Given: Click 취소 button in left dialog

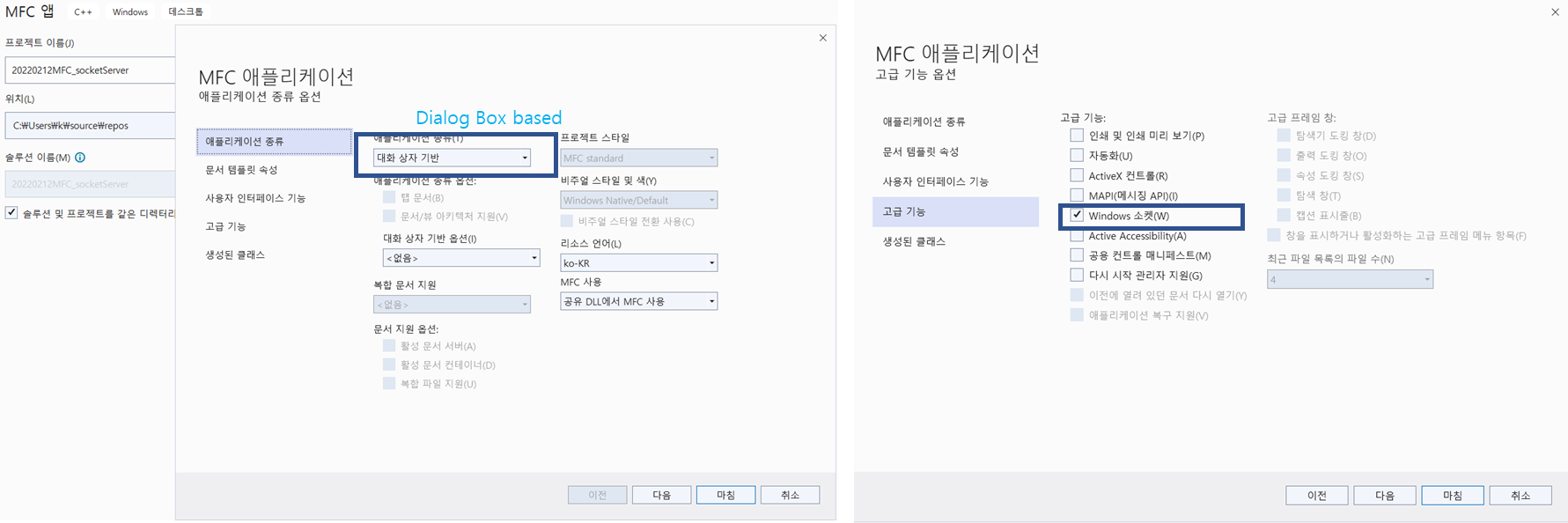Looking at the screenshot, I should click(790, 495).
